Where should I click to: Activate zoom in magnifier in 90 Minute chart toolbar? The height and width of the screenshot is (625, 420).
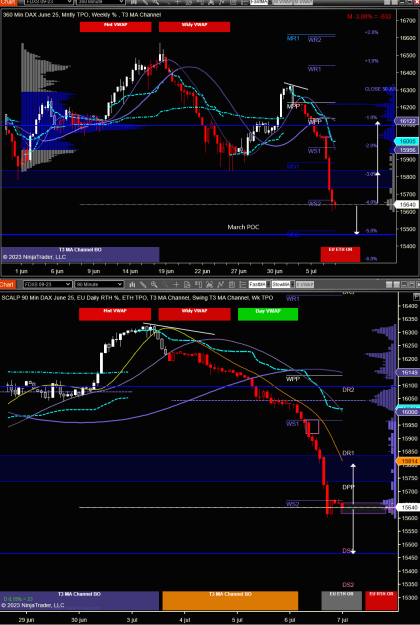tap(154, 284)
